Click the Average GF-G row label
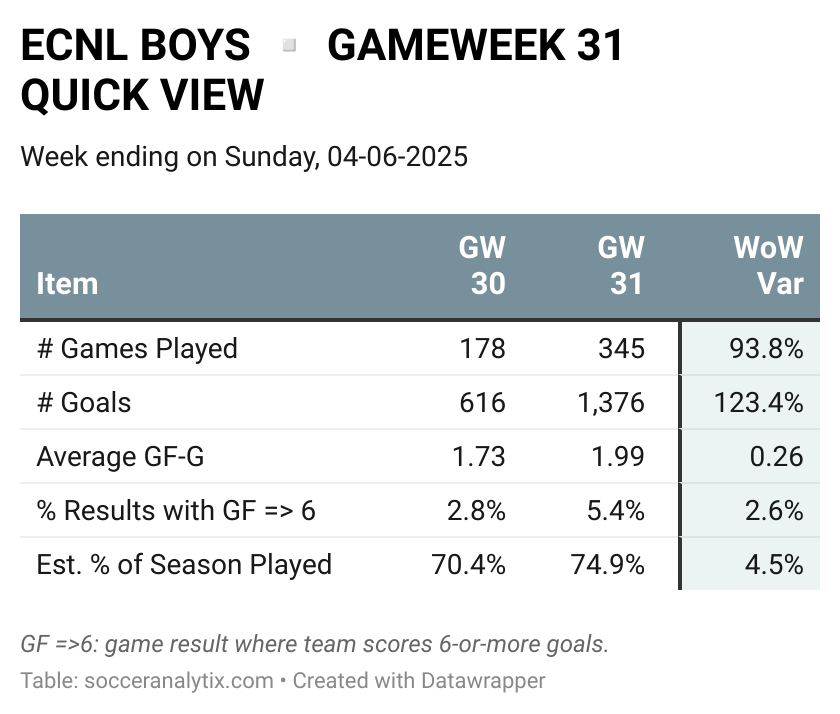The image size is (840, 714). click(121, 456)
